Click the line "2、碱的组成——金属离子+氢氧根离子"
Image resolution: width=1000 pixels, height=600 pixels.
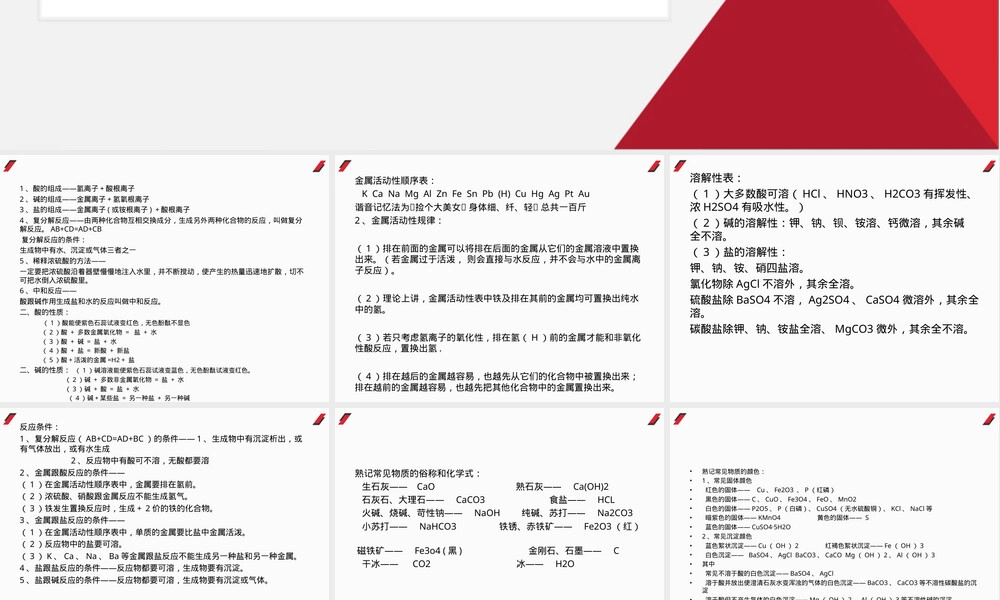(x=84, y=199)
